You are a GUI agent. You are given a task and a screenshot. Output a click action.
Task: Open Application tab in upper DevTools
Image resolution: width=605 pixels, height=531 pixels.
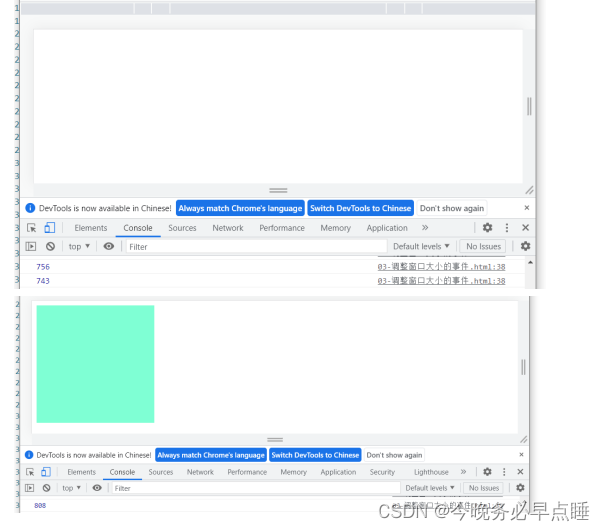[x=387, y=228]
